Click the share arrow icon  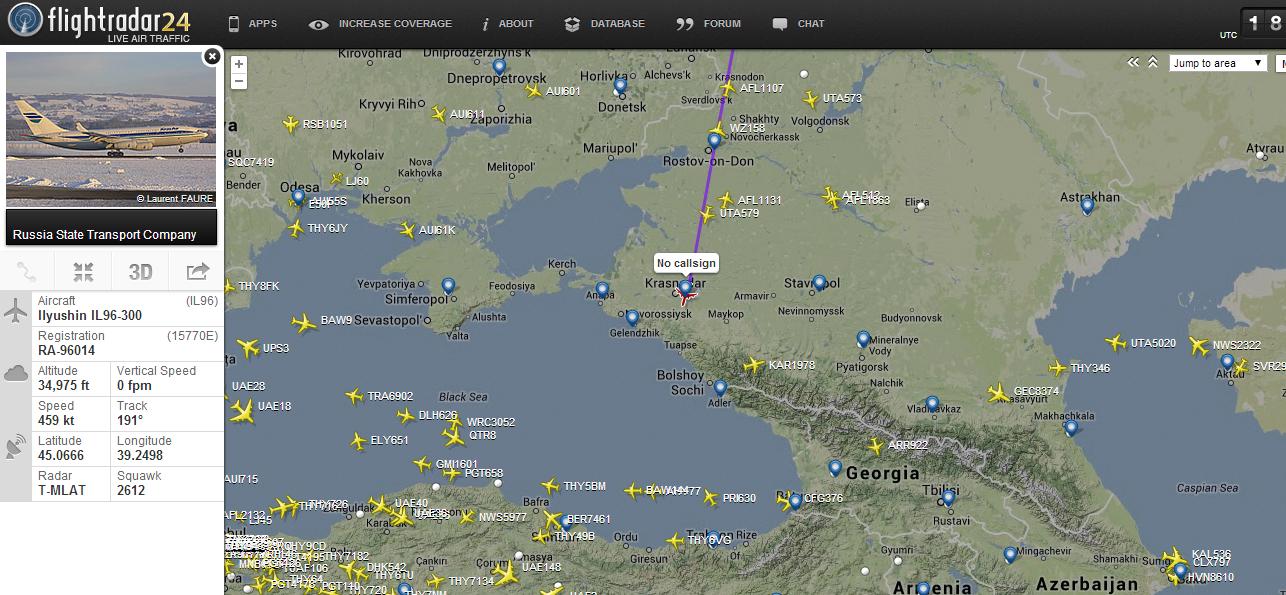[x=197, y=271]
